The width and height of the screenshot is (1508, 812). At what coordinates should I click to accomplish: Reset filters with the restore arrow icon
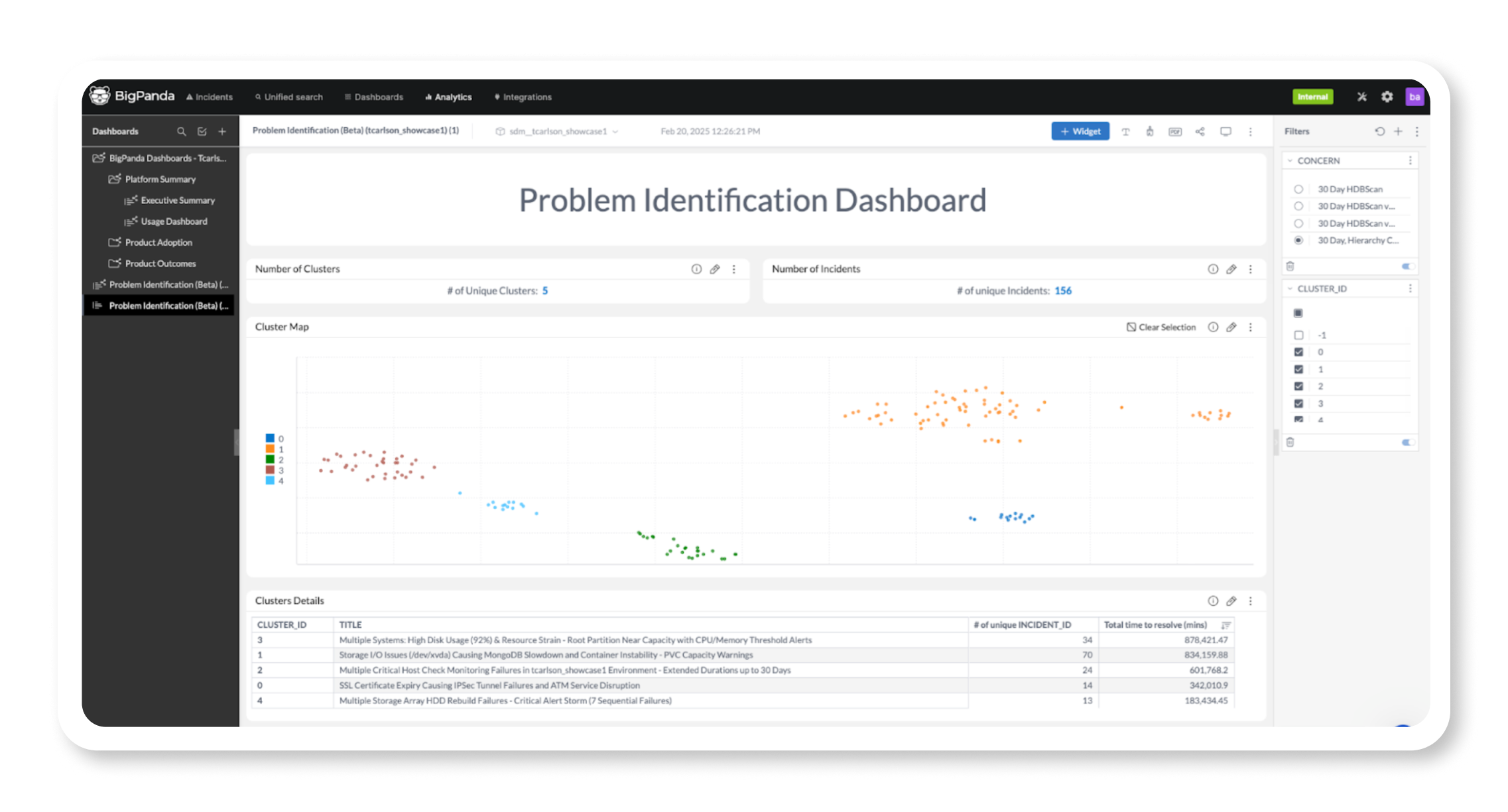tap(1379, 131)
